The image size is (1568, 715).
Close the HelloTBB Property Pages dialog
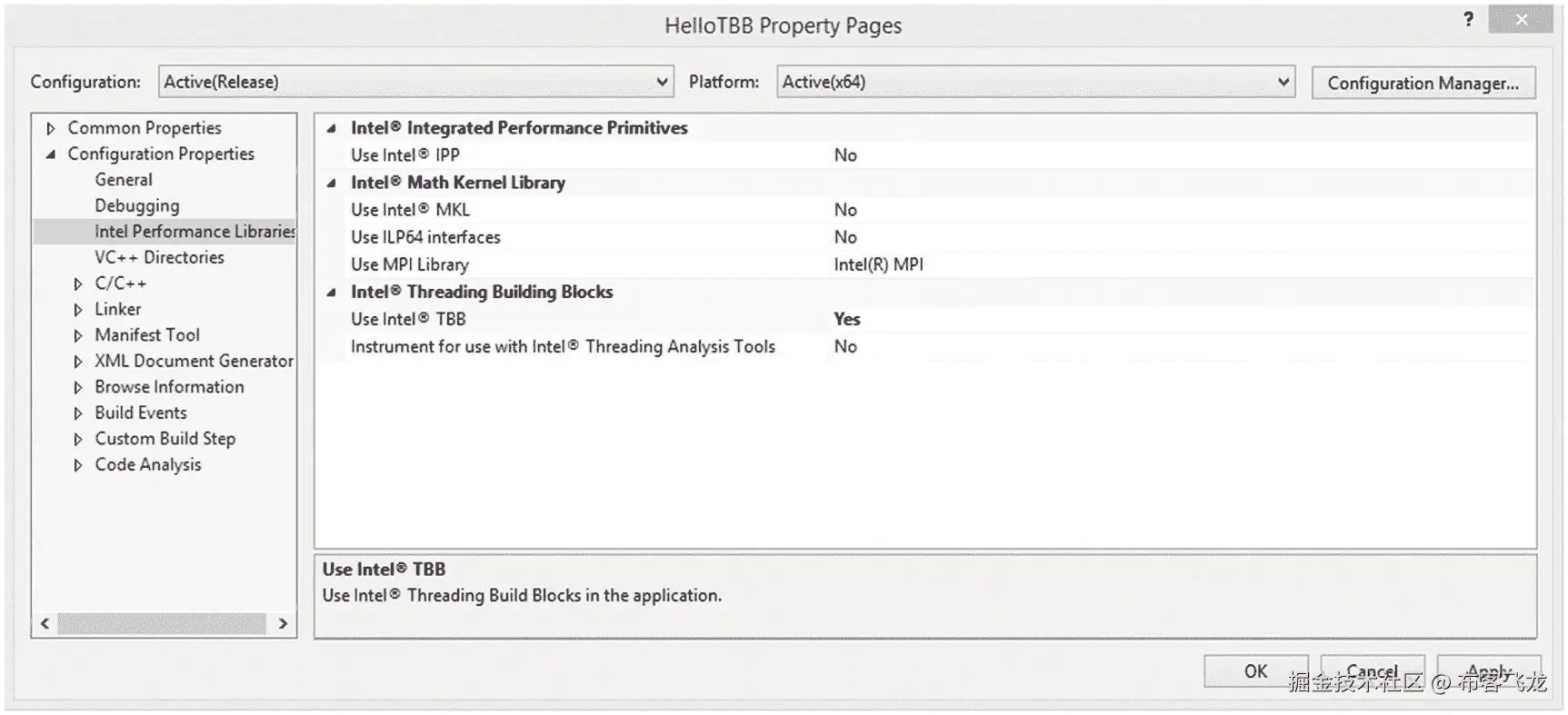pos(1521,19)
